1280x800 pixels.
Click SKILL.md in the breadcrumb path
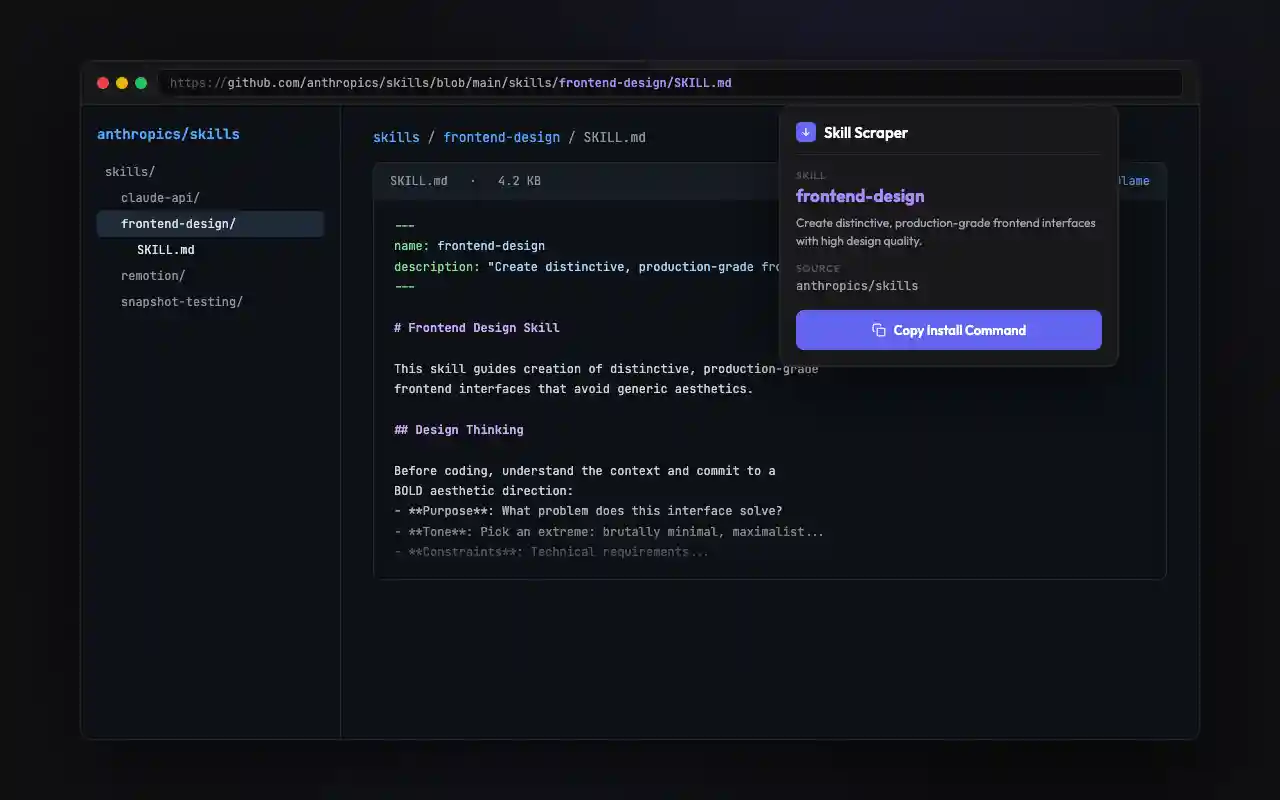(614, 137)
